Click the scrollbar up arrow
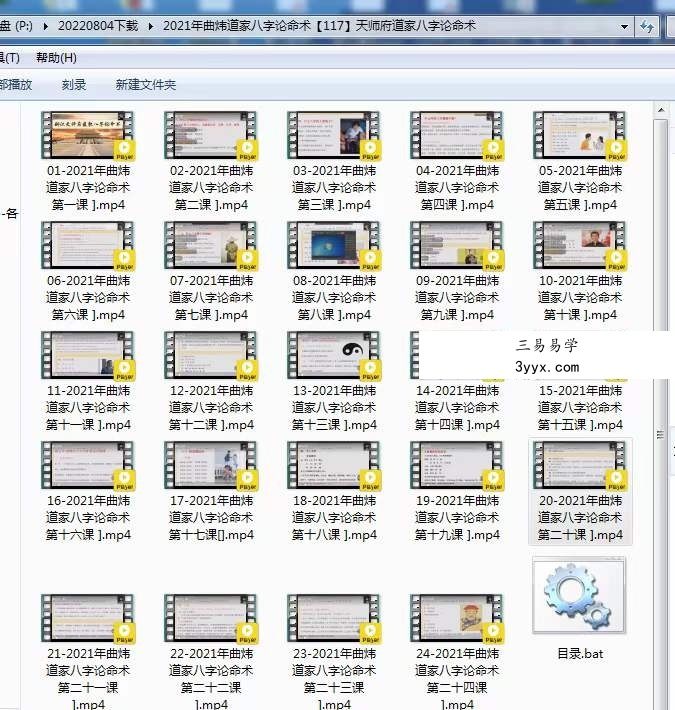This screenshot has height=710, width=675. 661,110
